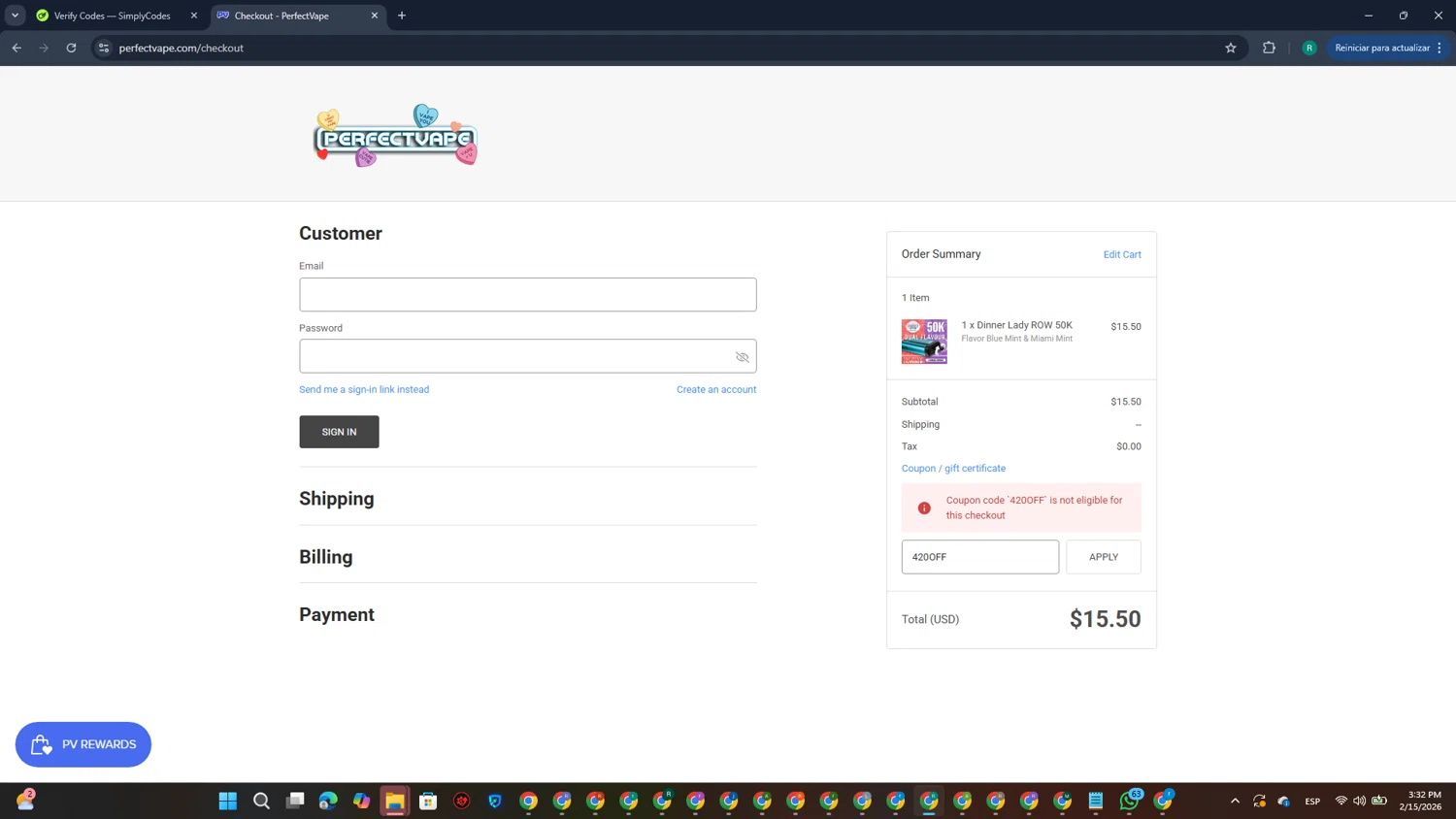Image resolution: width=1456 pixels, height=819 pixels.
Task: View site information icon in address bar
Action: (104, 48)
